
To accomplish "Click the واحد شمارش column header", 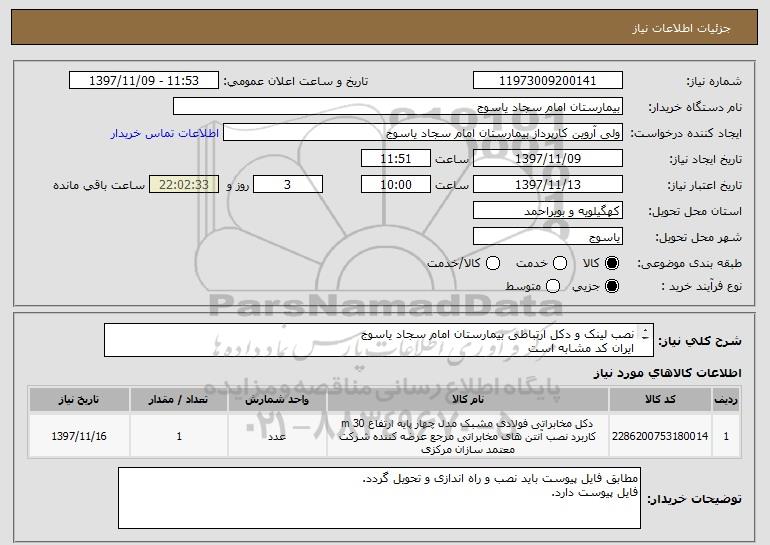I will coord(277,400).
